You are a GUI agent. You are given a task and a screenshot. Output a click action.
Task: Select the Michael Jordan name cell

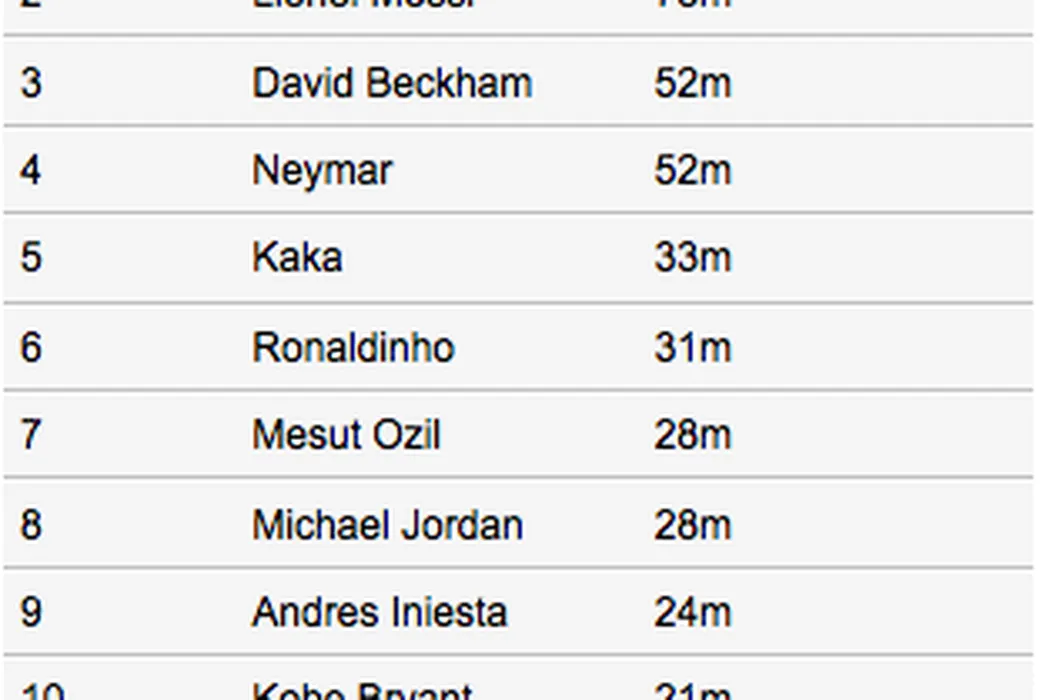(387, 525)
